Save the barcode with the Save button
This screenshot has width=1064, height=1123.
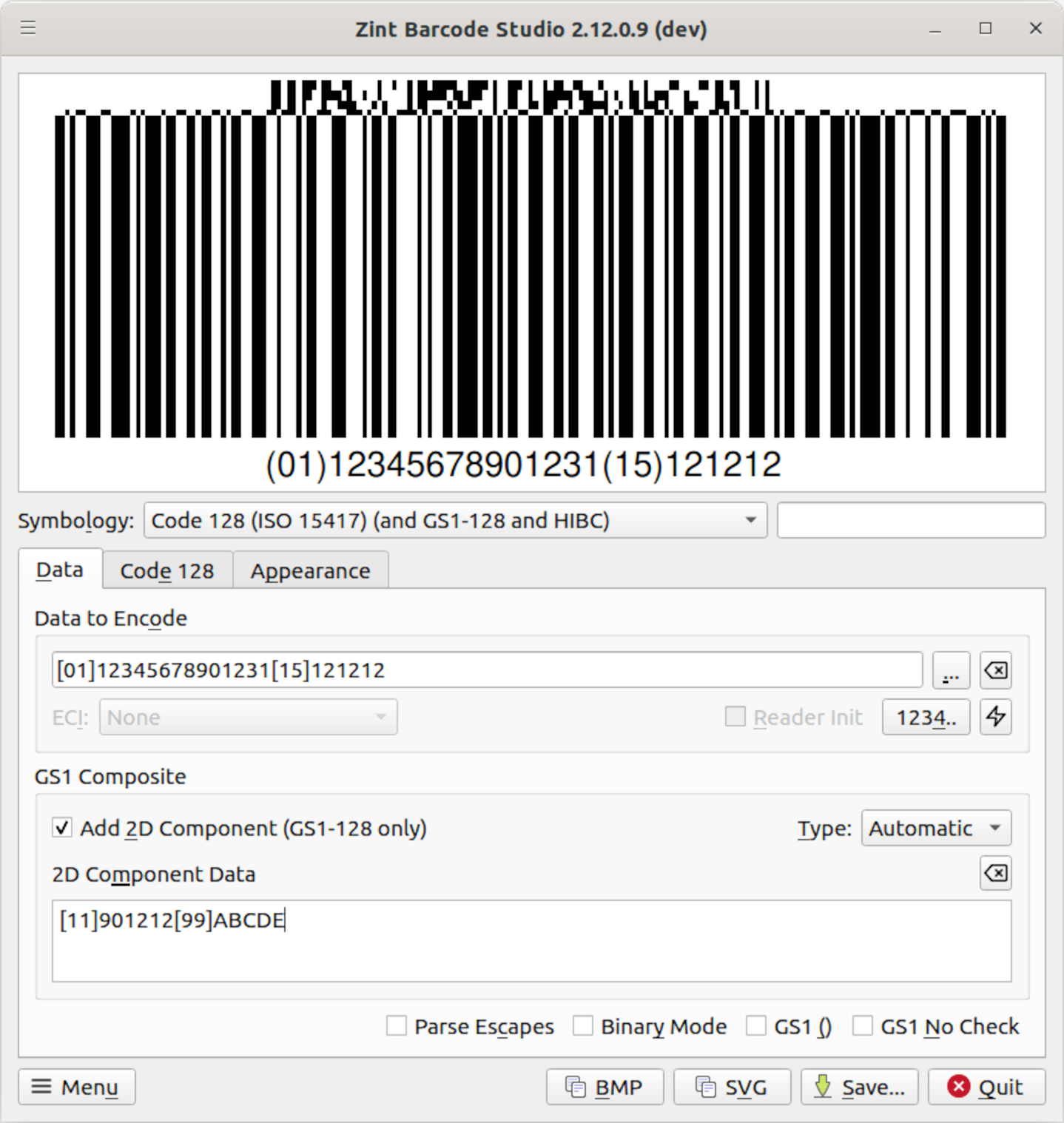[859, 1087]
